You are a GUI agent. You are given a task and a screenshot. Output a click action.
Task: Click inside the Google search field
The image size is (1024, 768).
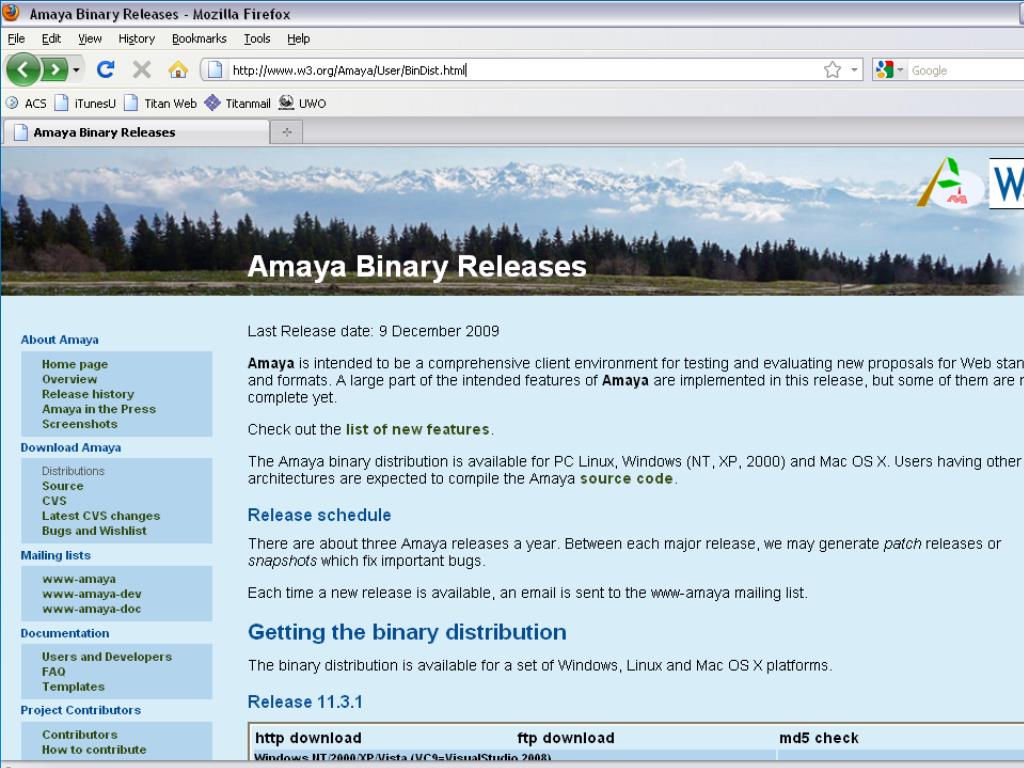tap(967, 71)
